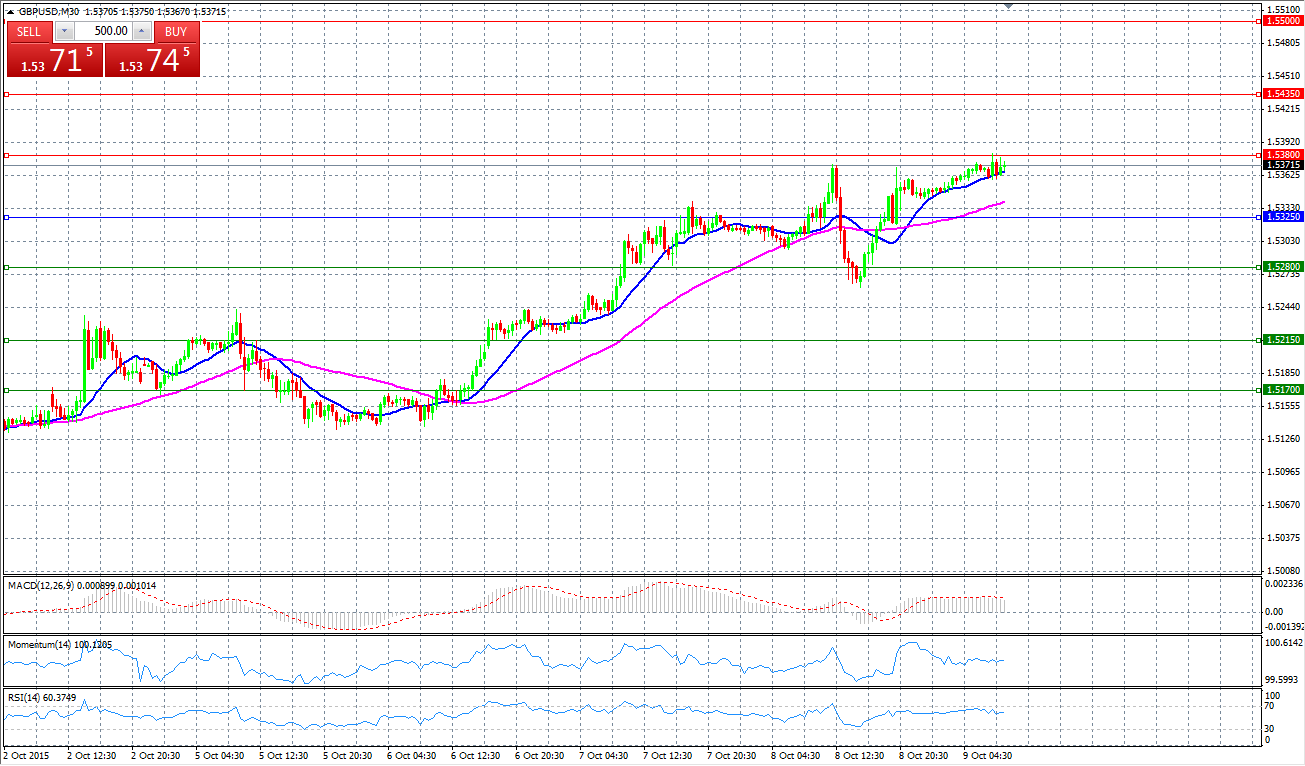
Task: Click the 5 Oct 04:30 time axis label
Action: coord(221,756)
